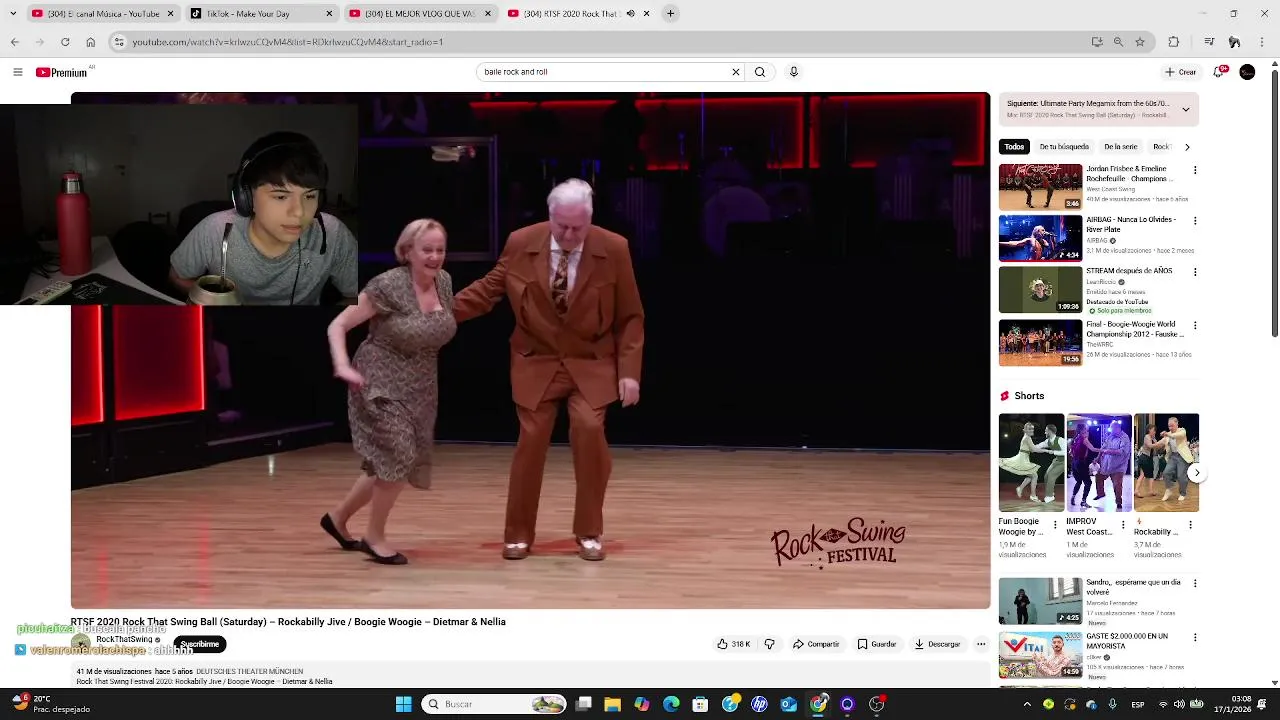Select the 'De la serie' chip
Image resolution: width=1280 pixels, height=720 pixels.
1121,147
